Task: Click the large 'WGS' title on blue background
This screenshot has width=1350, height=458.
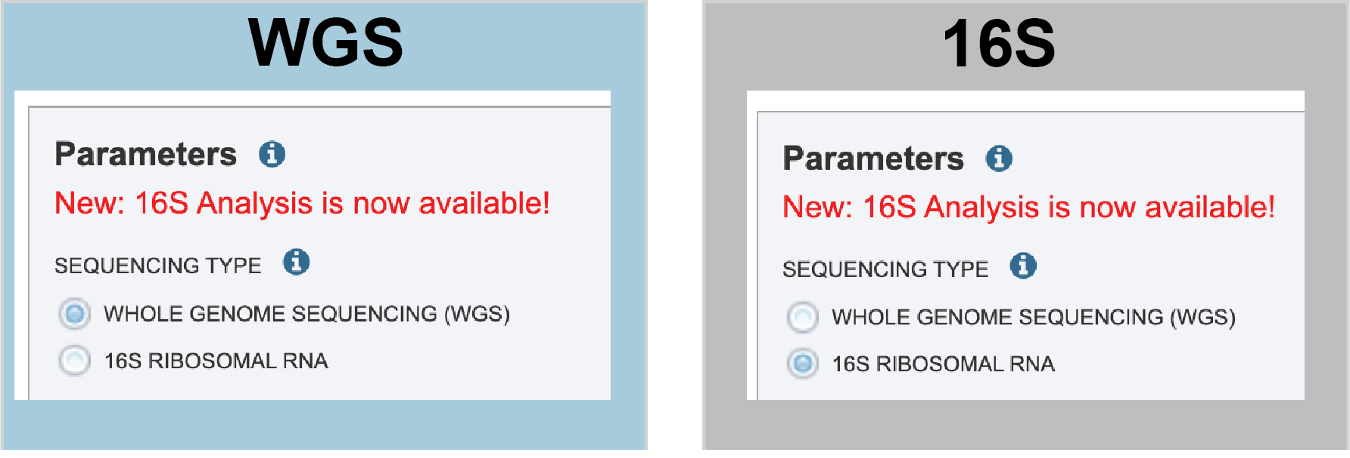Action: [325, 45]
